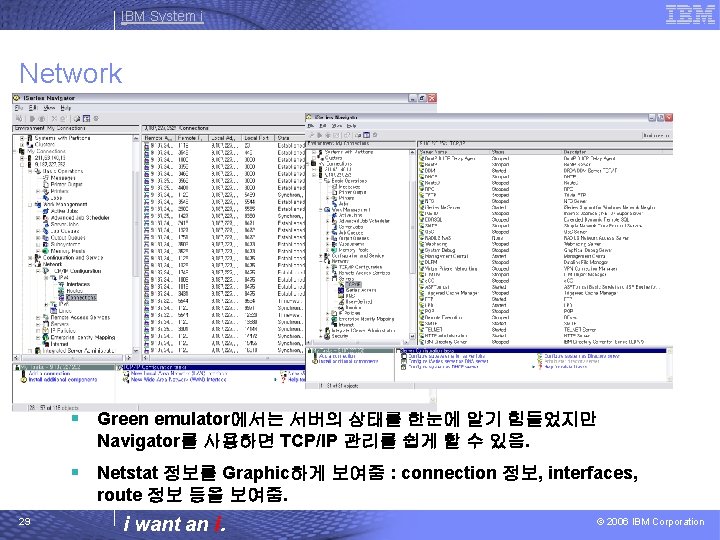720x540 pixels.
Task: Expand Advanced Job Scheduler in the back window
Action: (38, 218)
